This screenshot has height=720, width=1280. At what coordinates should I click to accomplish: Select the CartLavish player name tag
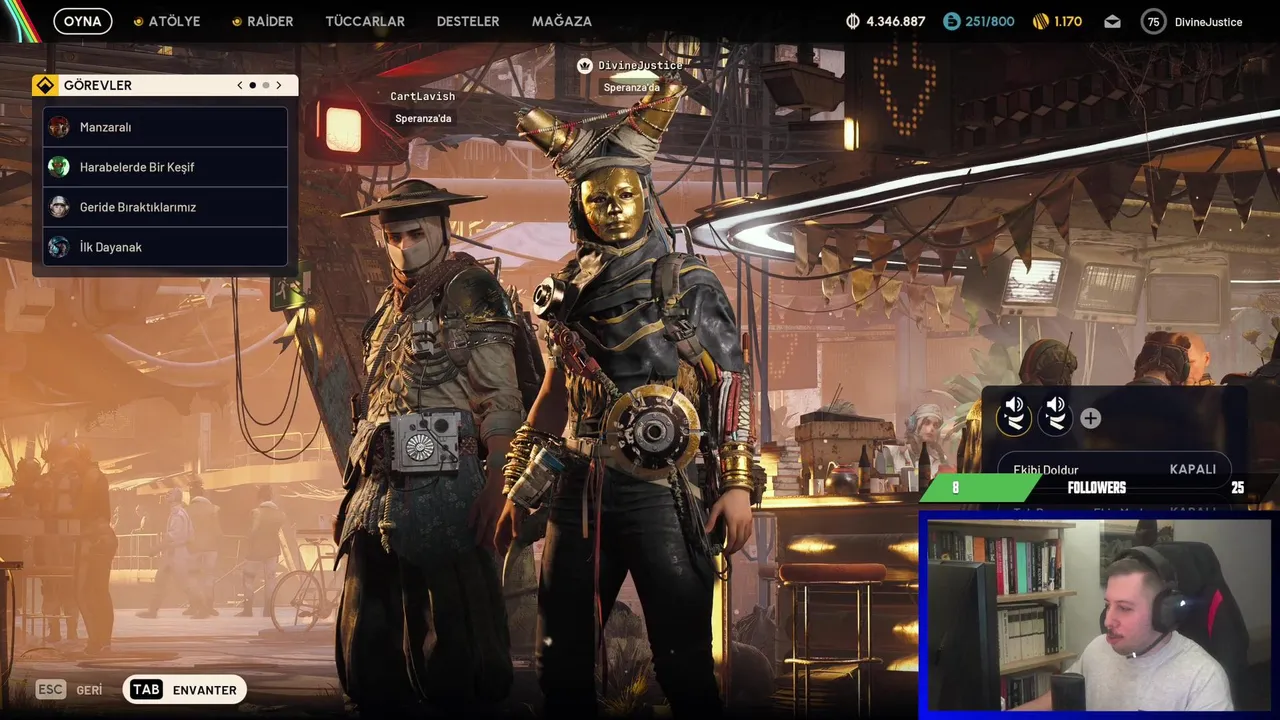tap(422, 96)
